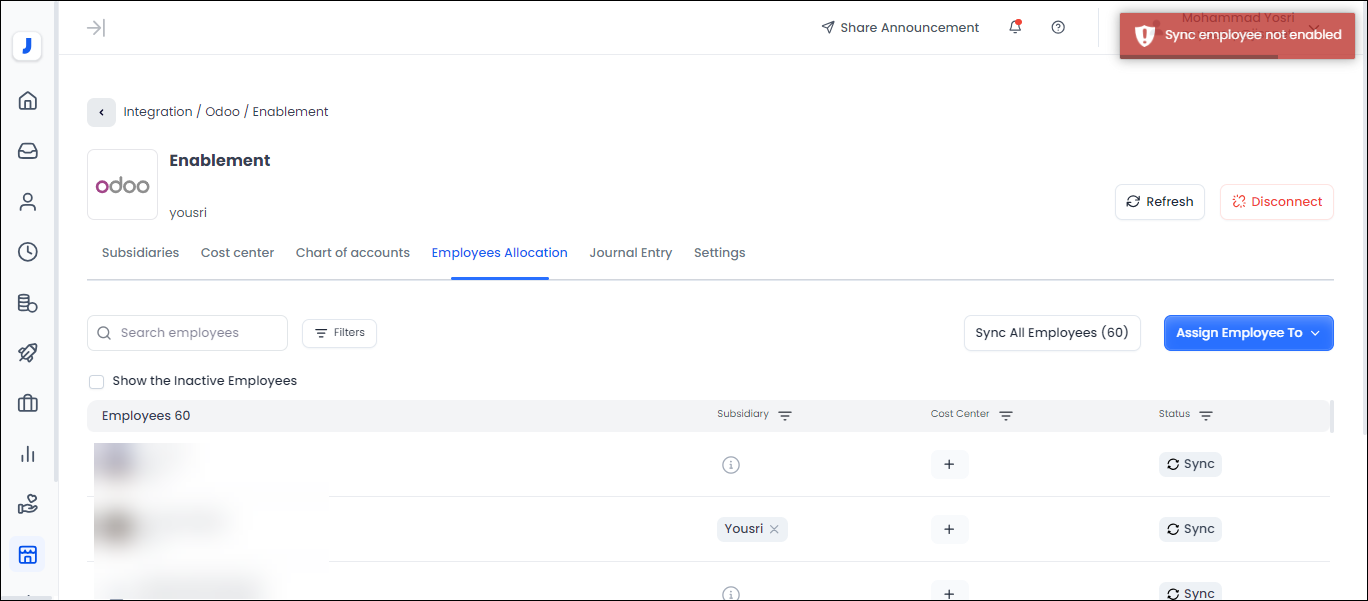This screenshot has width=1368, height=601.
Task: Open the help question mark icon
Action: [x=1058, y=27]
